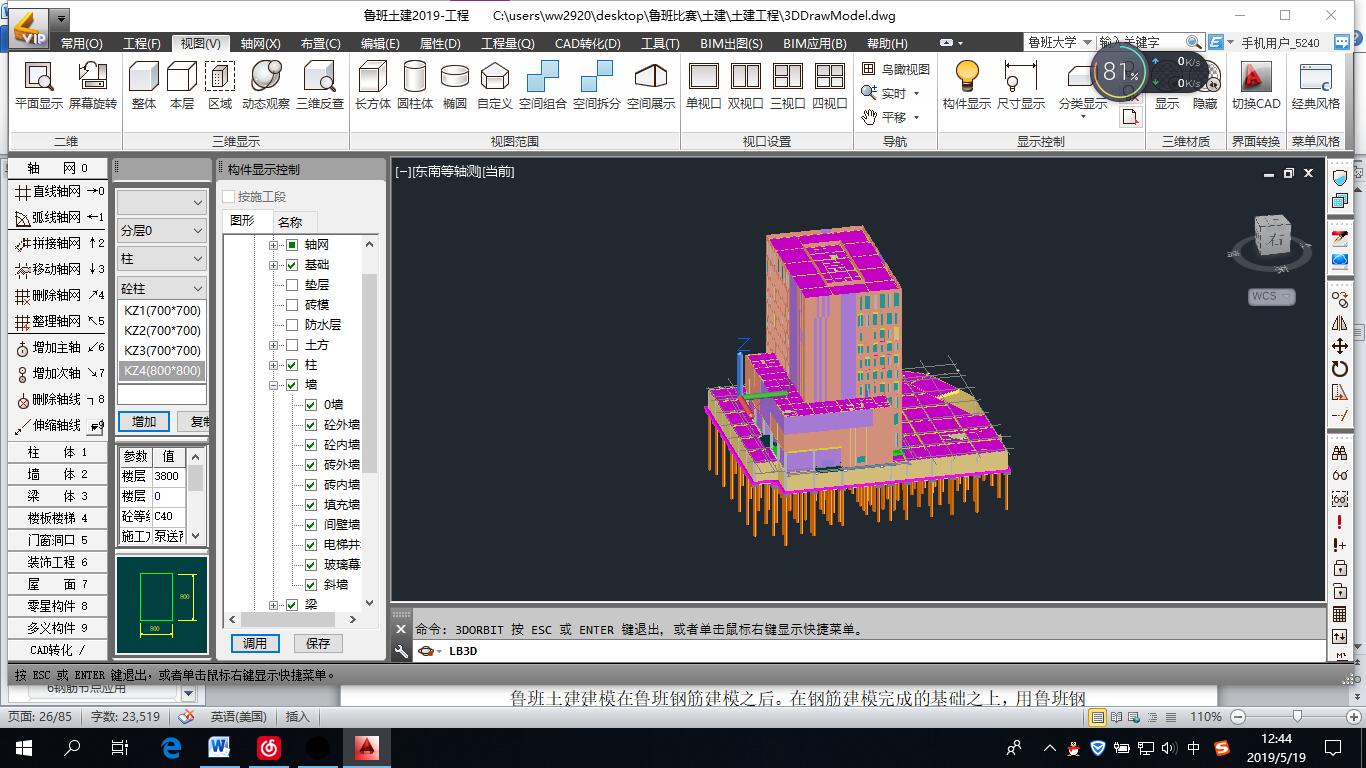The width and height of the screenshot is (1366, 768).
Task: Open the 平移 pan dropdown arrow
Action: point(916,117)
